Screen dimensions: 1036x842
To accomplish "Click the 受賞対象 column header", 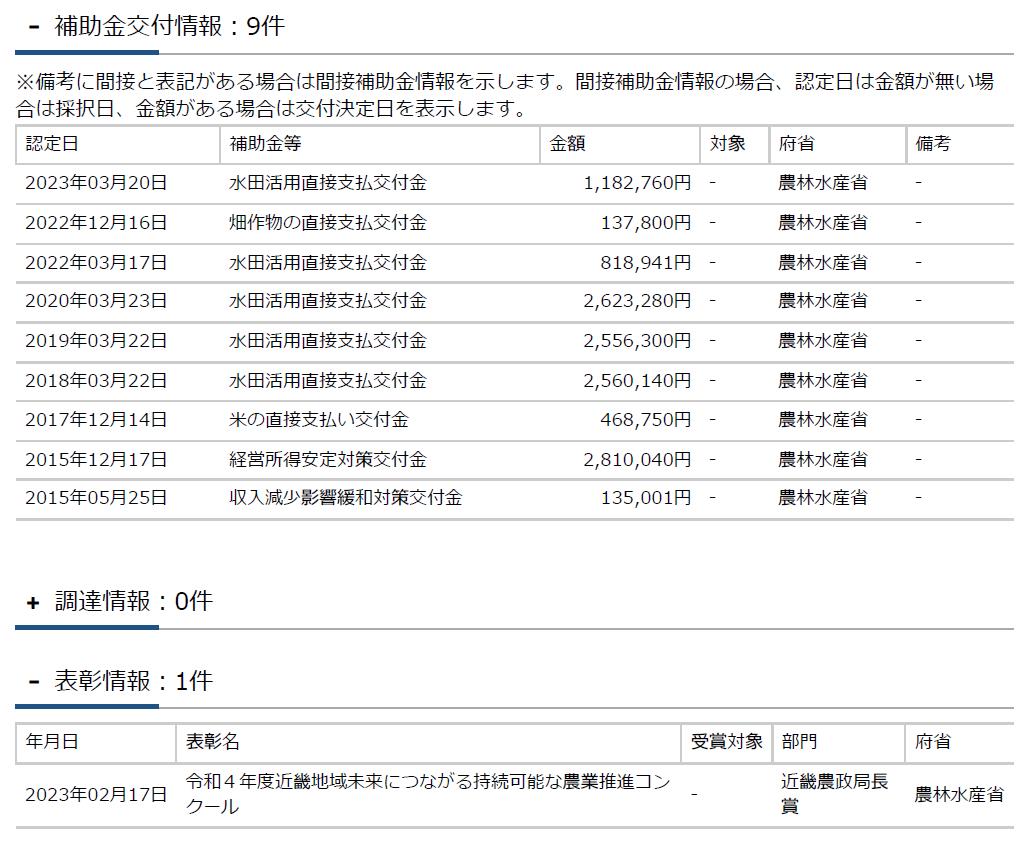I will point(727,742).
